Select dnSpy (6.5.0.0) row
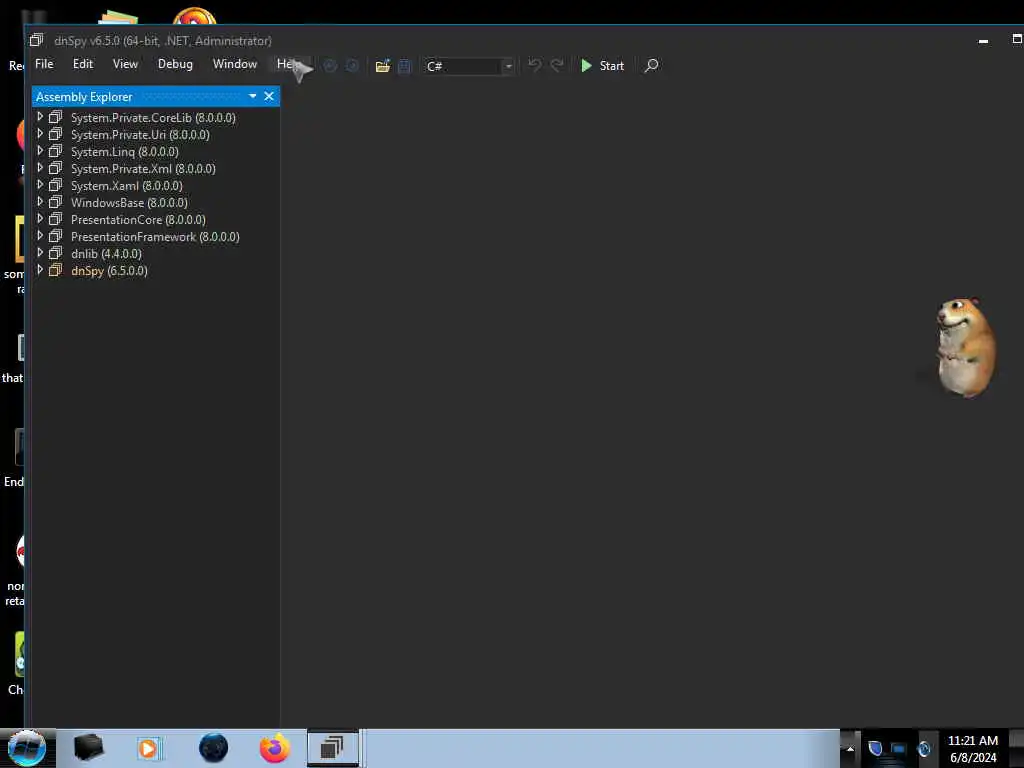Screen dimensions: 1024x768 click(x=109, y=270)
